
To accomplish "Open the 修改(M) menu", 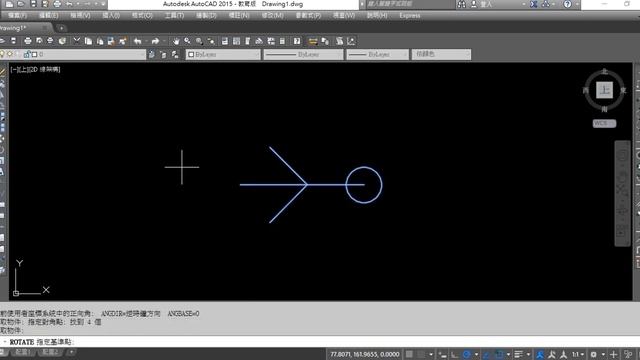I will tap(273, 16).
